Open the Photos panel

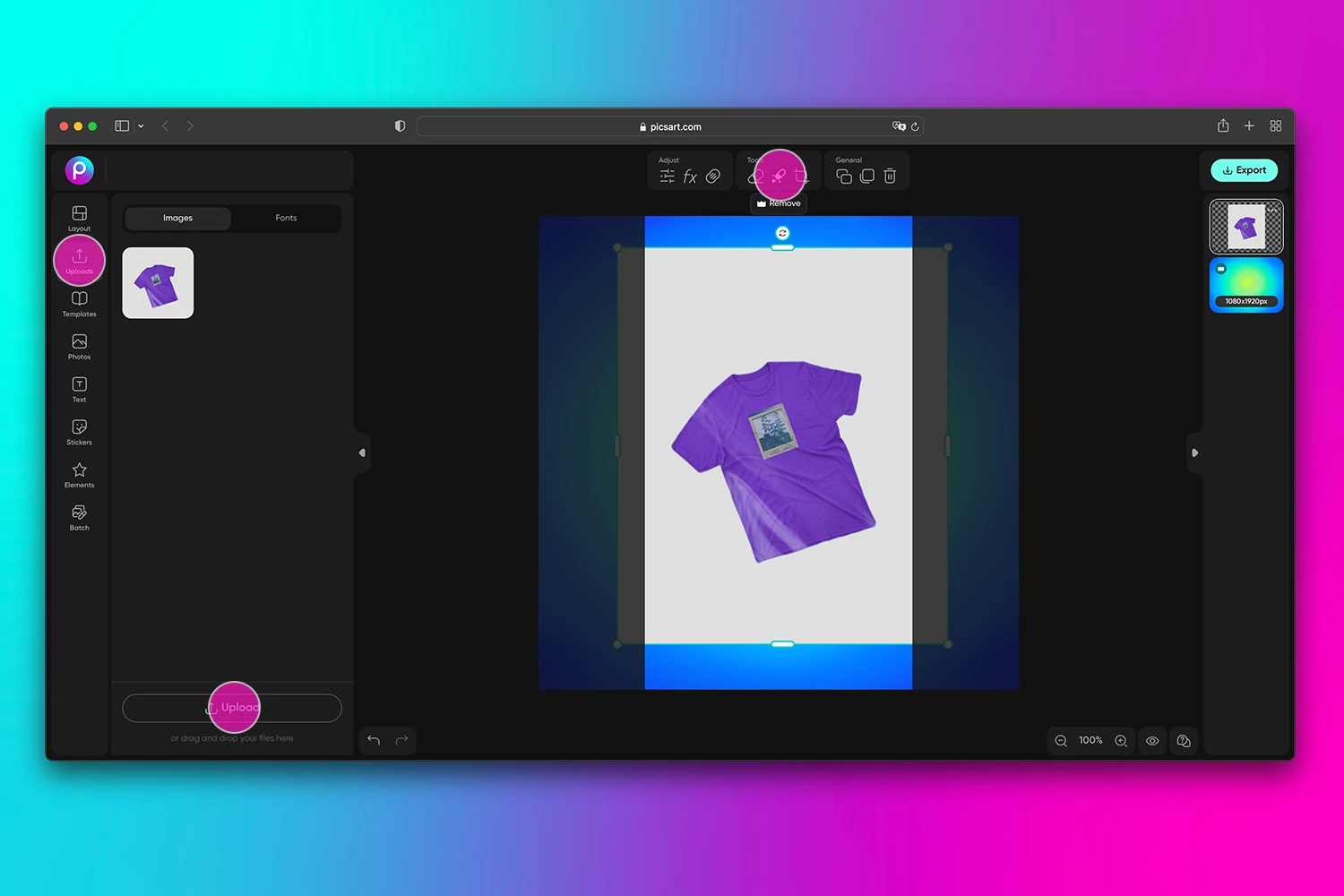pyautogui.click(x=79, y=345)
